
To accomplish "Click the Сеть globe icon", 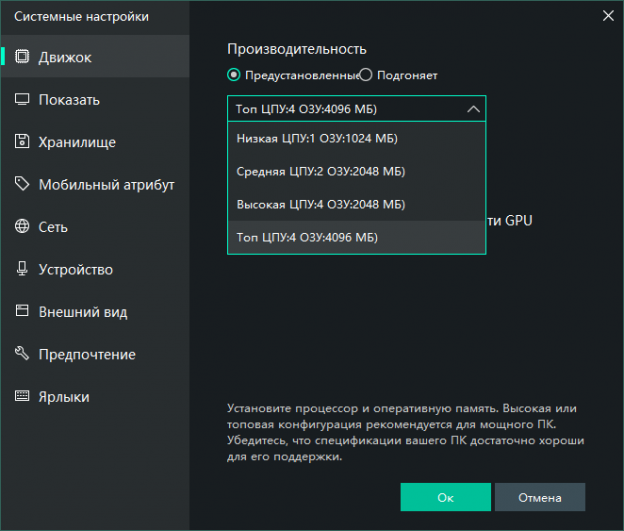I will 22,227.
